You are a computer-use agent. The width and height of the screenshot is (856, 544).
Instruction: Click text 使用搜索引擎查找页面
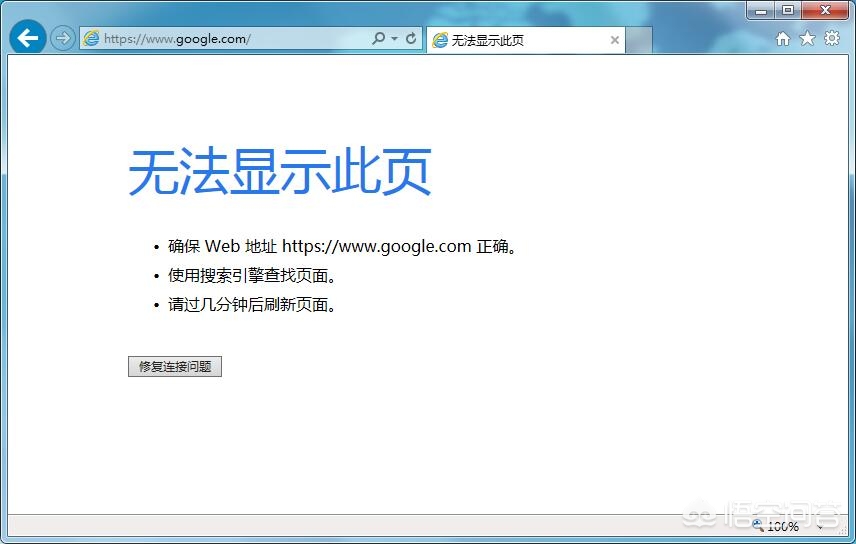251,275
